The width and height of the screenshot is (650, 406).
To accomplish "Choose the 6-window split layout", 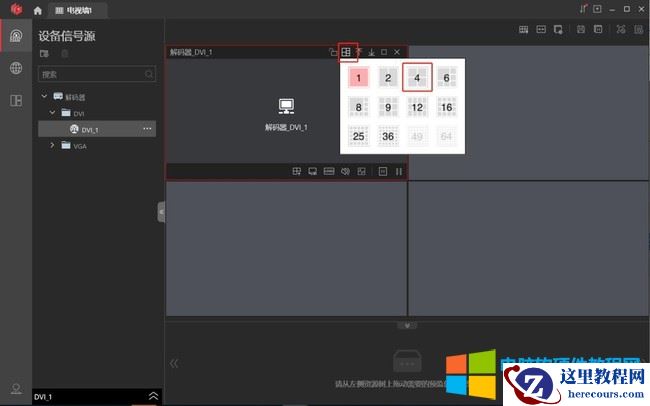I will [446, 78].
